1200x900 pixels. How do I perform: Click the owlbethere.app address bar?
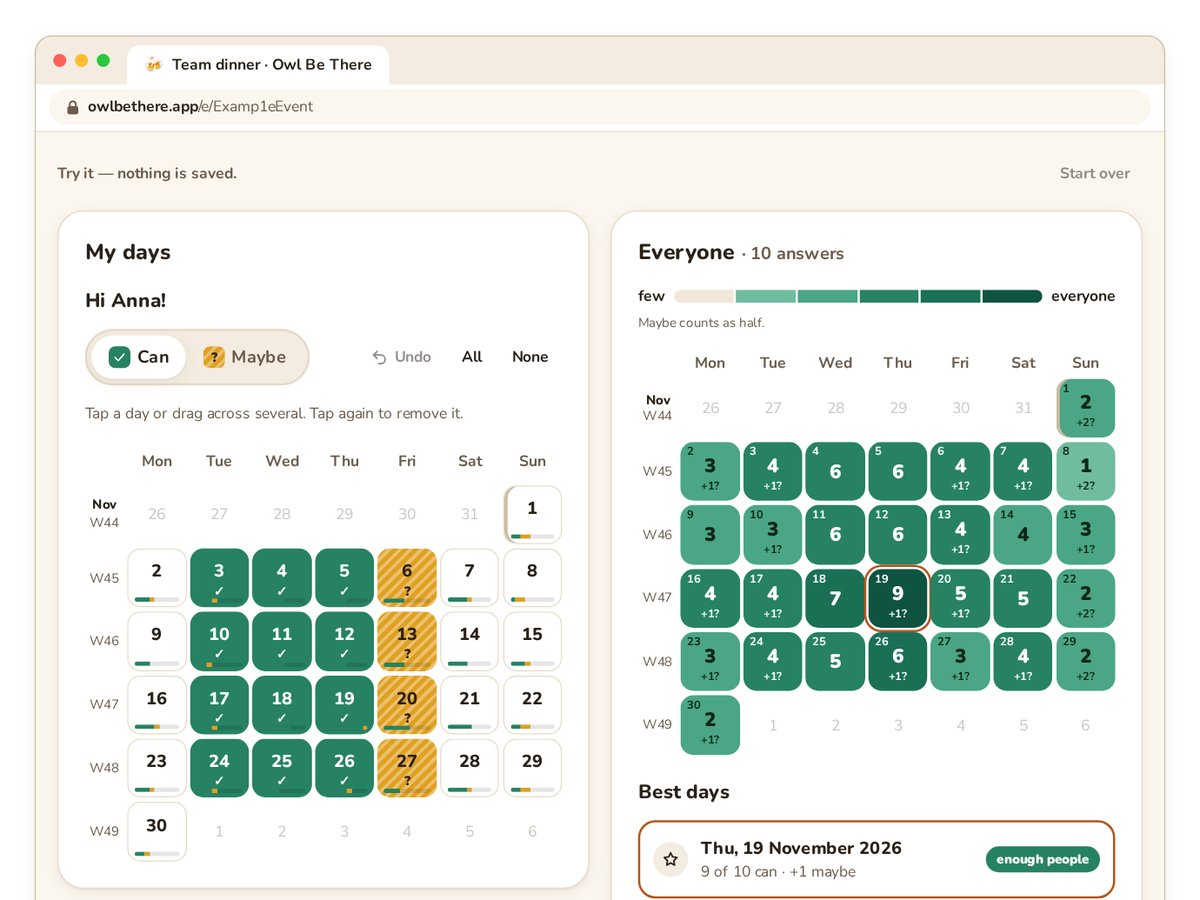[600, 107]
